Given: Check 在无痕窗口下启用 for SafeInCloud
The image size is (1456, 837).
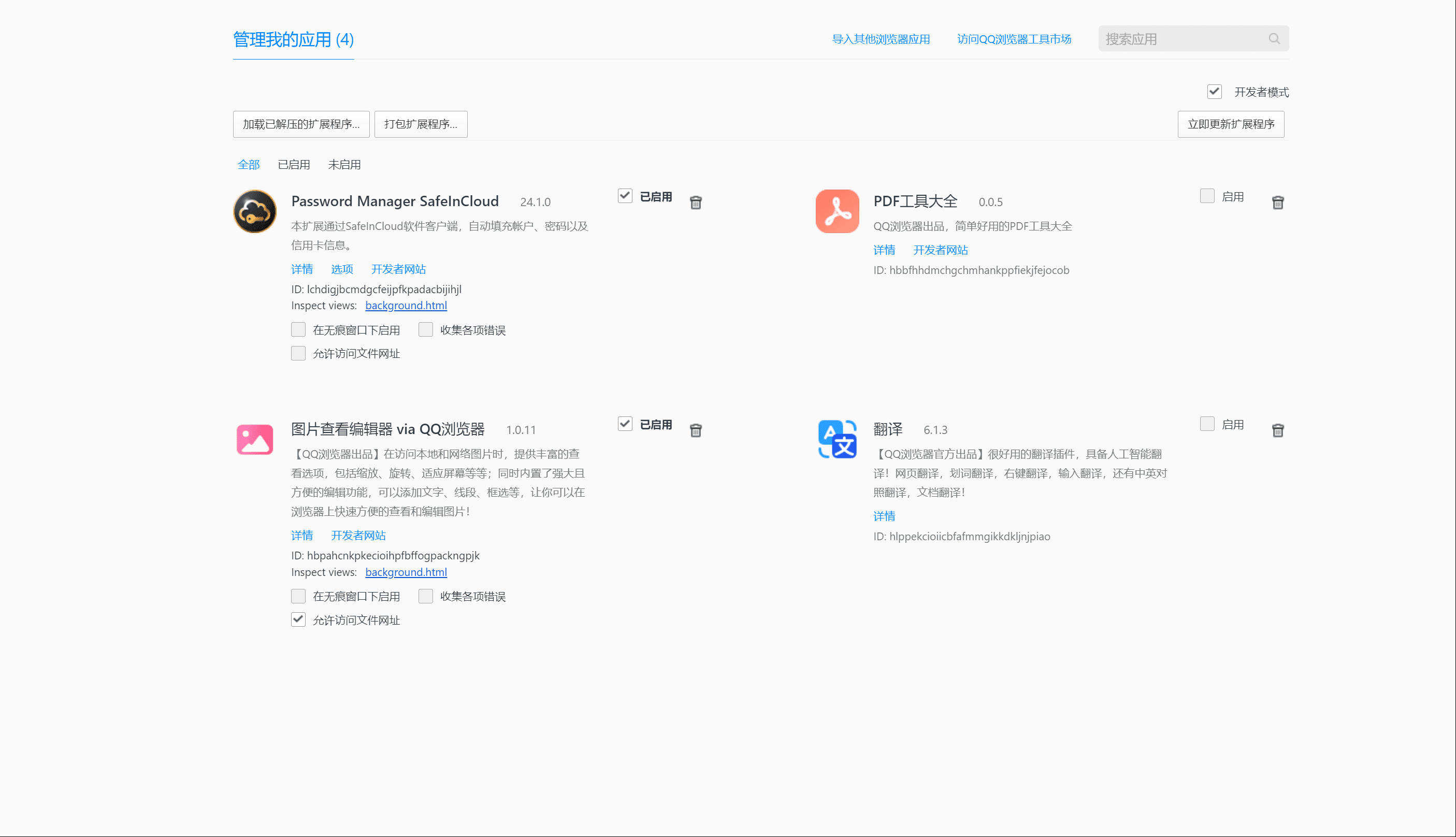Looking at the screenshot, I should pyautogui.click(x=298, y=329).
